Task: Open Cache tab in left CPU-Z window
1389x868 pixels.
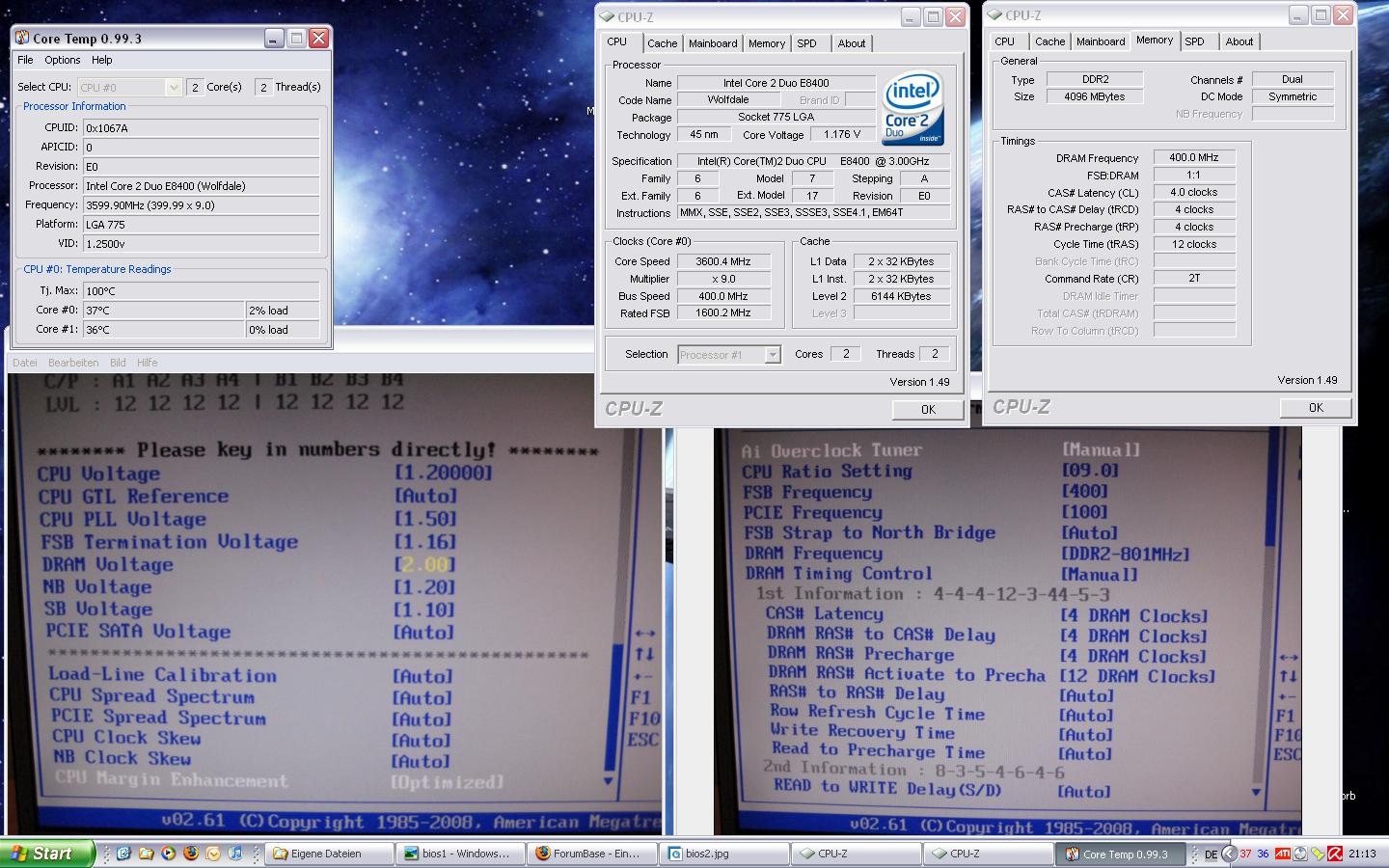Action: coord(662,43)
